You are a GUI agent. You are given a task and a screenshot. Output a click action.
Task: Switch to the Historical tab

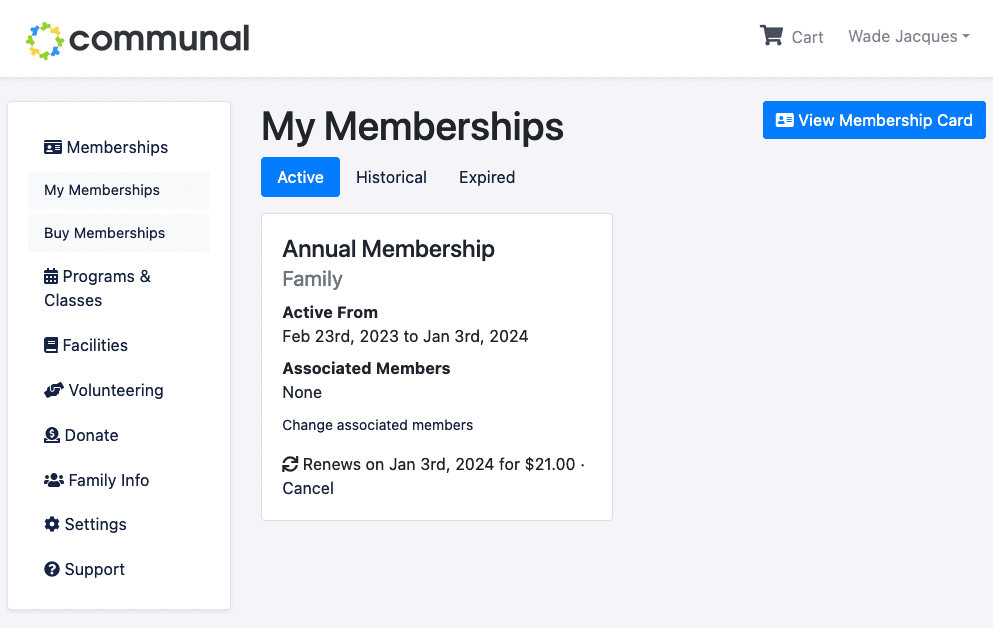(391, 177)
